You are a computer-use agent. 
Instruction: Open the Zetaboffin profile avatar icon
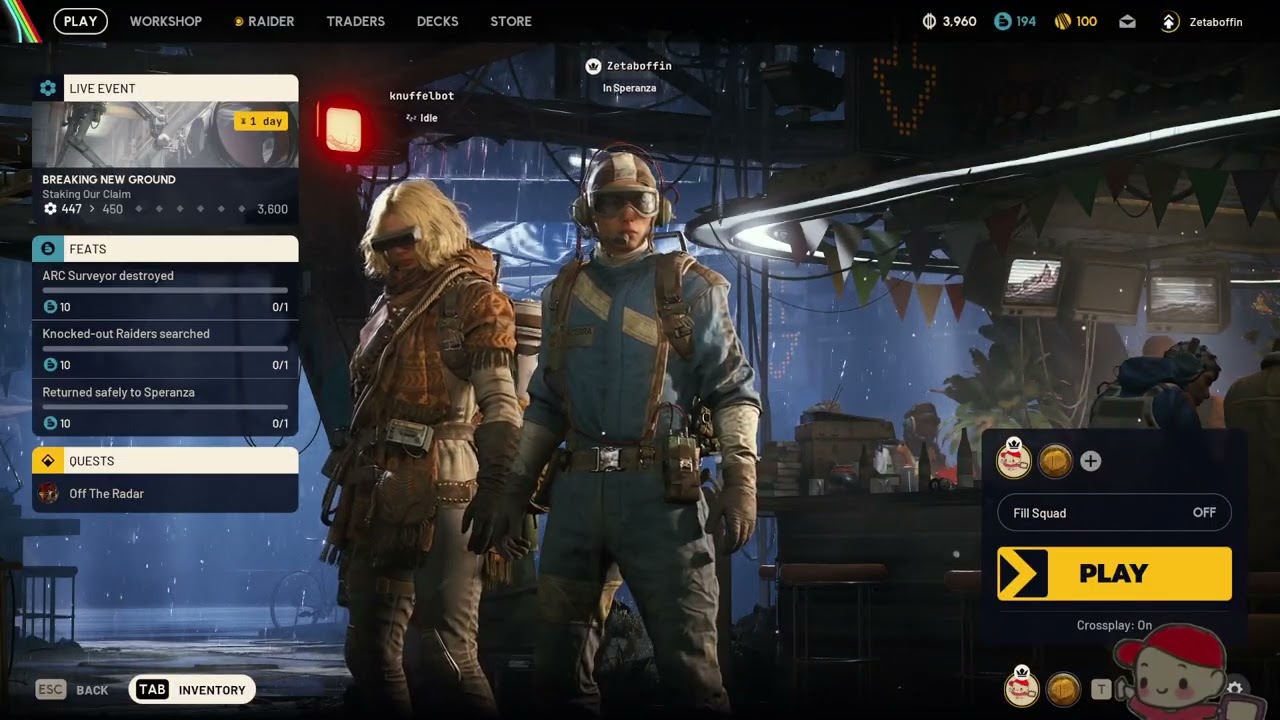tap(1170, 21)
